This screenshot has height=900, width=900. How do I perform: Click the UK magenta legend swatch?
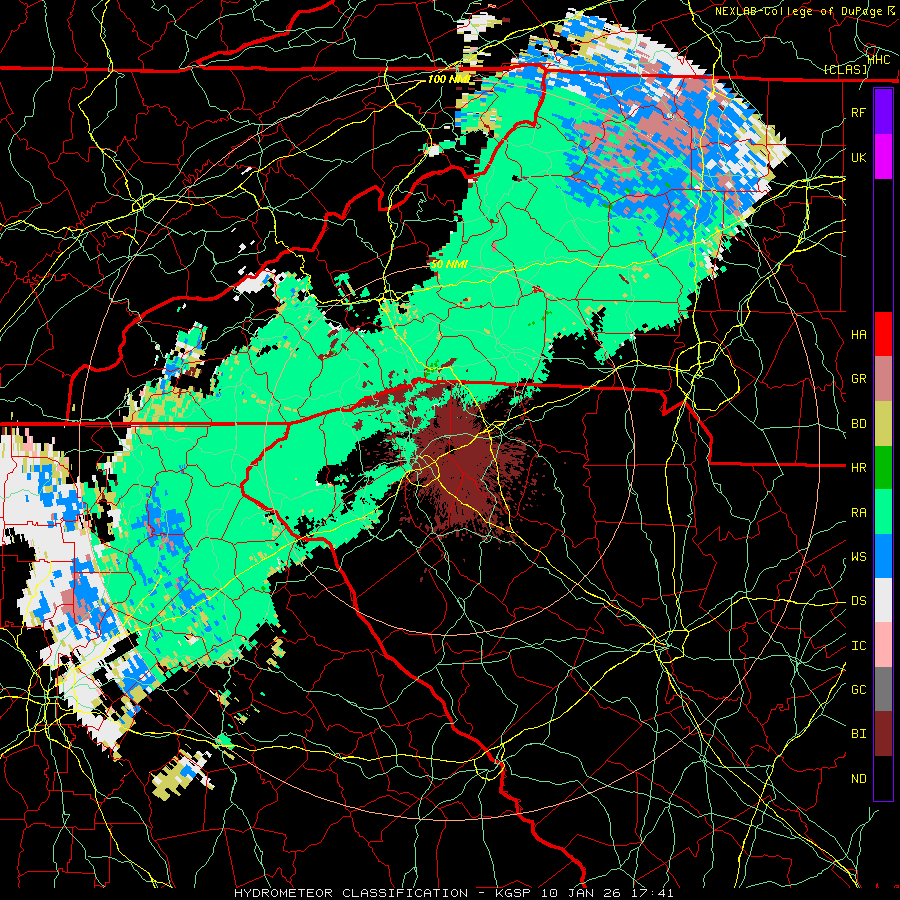pos(883,157)
